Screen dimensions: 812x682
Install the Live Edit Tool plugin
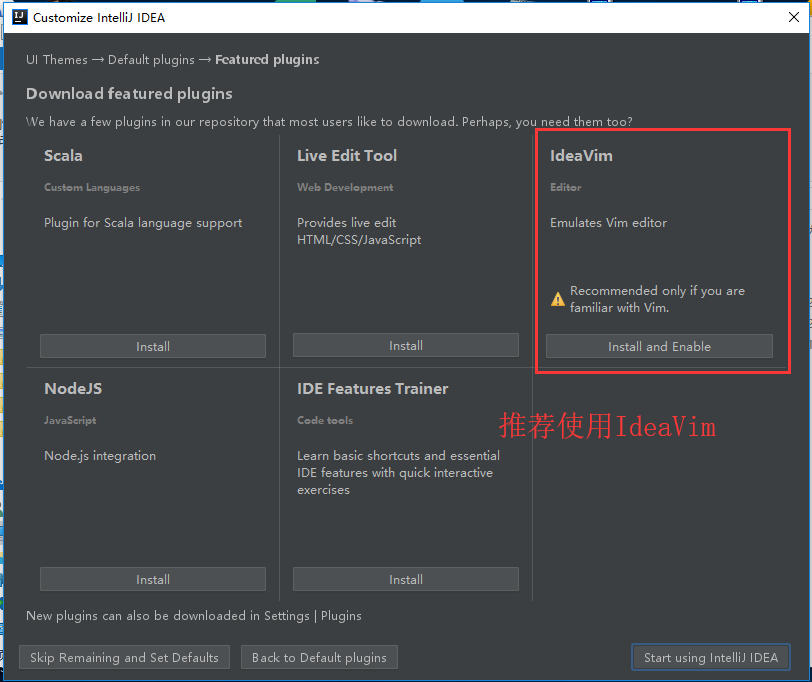click(405, 345)
